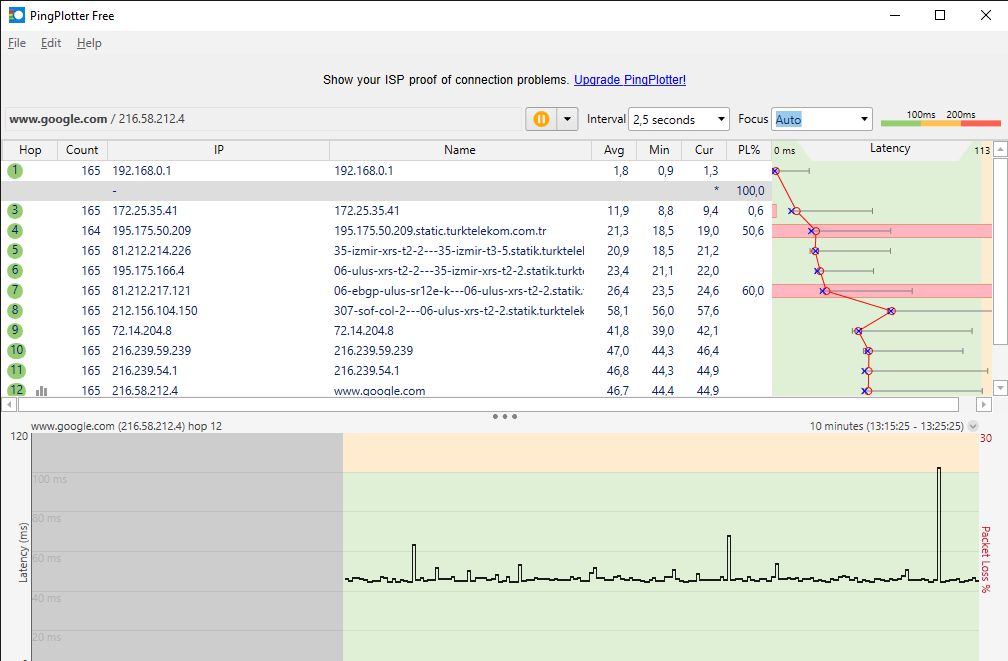This screenshot has width=1008, height=661.
Task: Click the Avg column header
Action: coord(614,150)
